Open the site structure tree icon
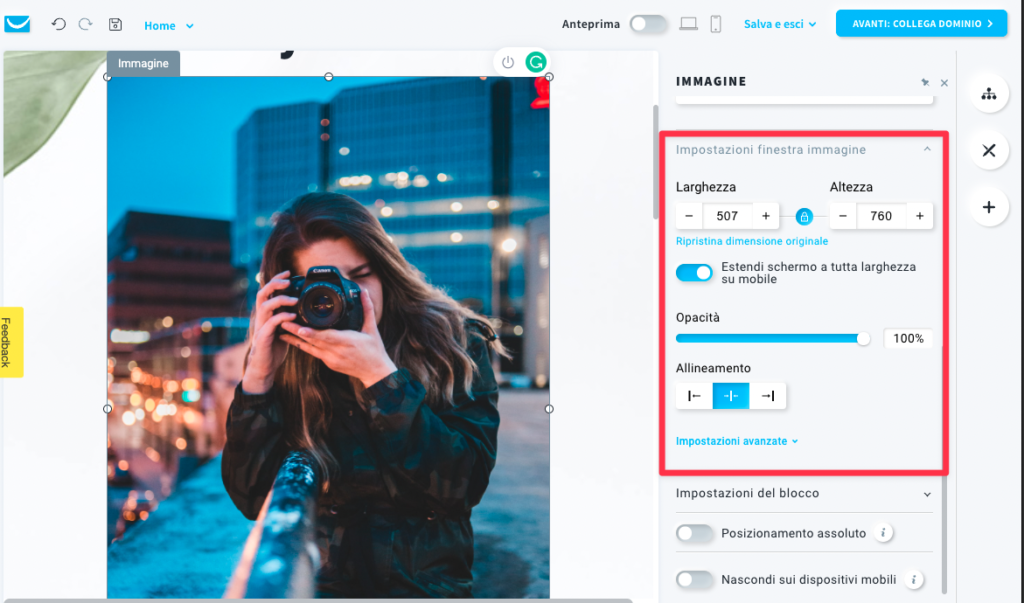Image resolution: width=1024 pixels, height=603 pixels. 989,93
